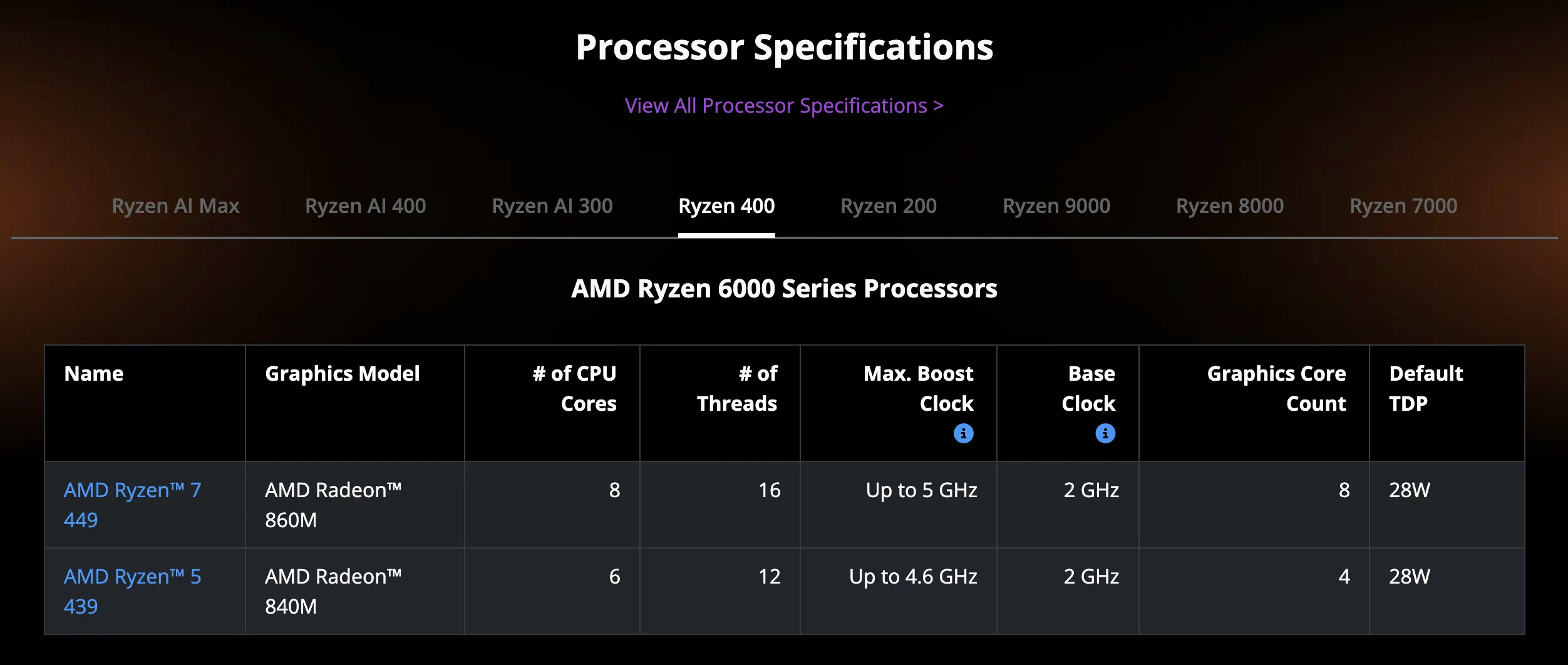1568x665 pixels.
Task: Click the Max. Boost Clock info icon
Action: (963, 433)
